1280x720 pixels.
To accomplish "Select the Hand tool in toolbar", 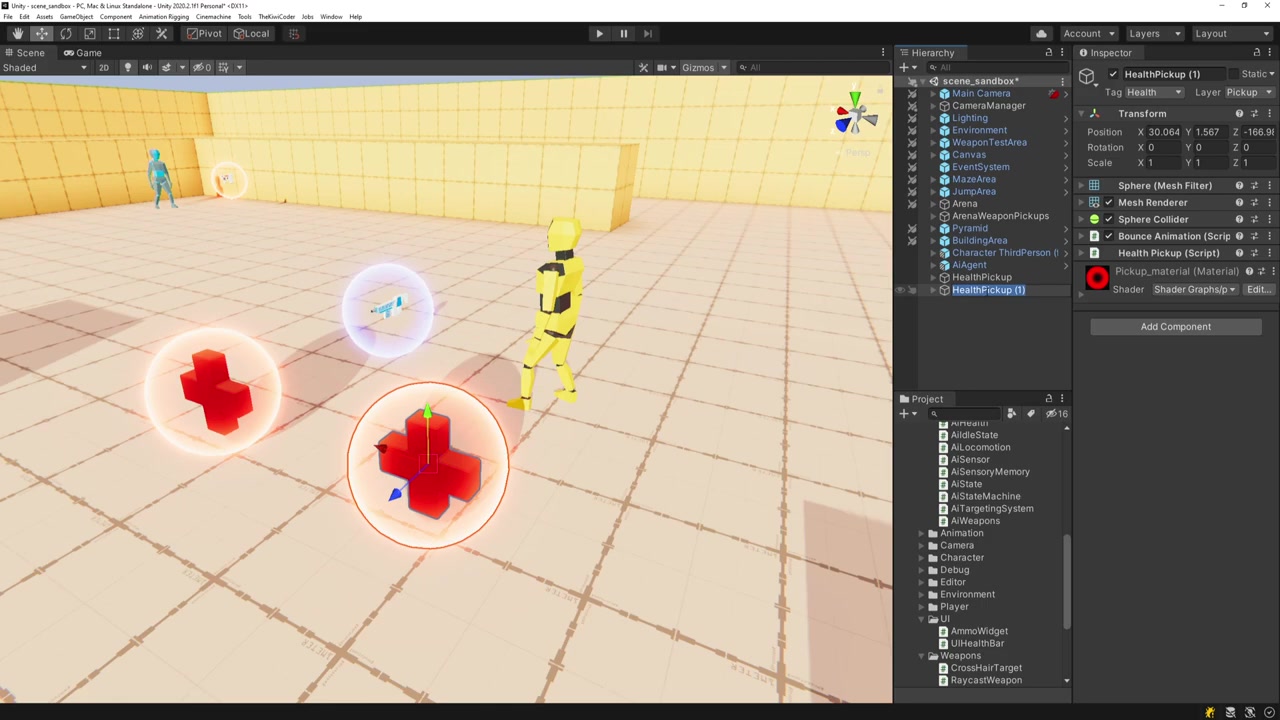I will [x=17, y=34].
